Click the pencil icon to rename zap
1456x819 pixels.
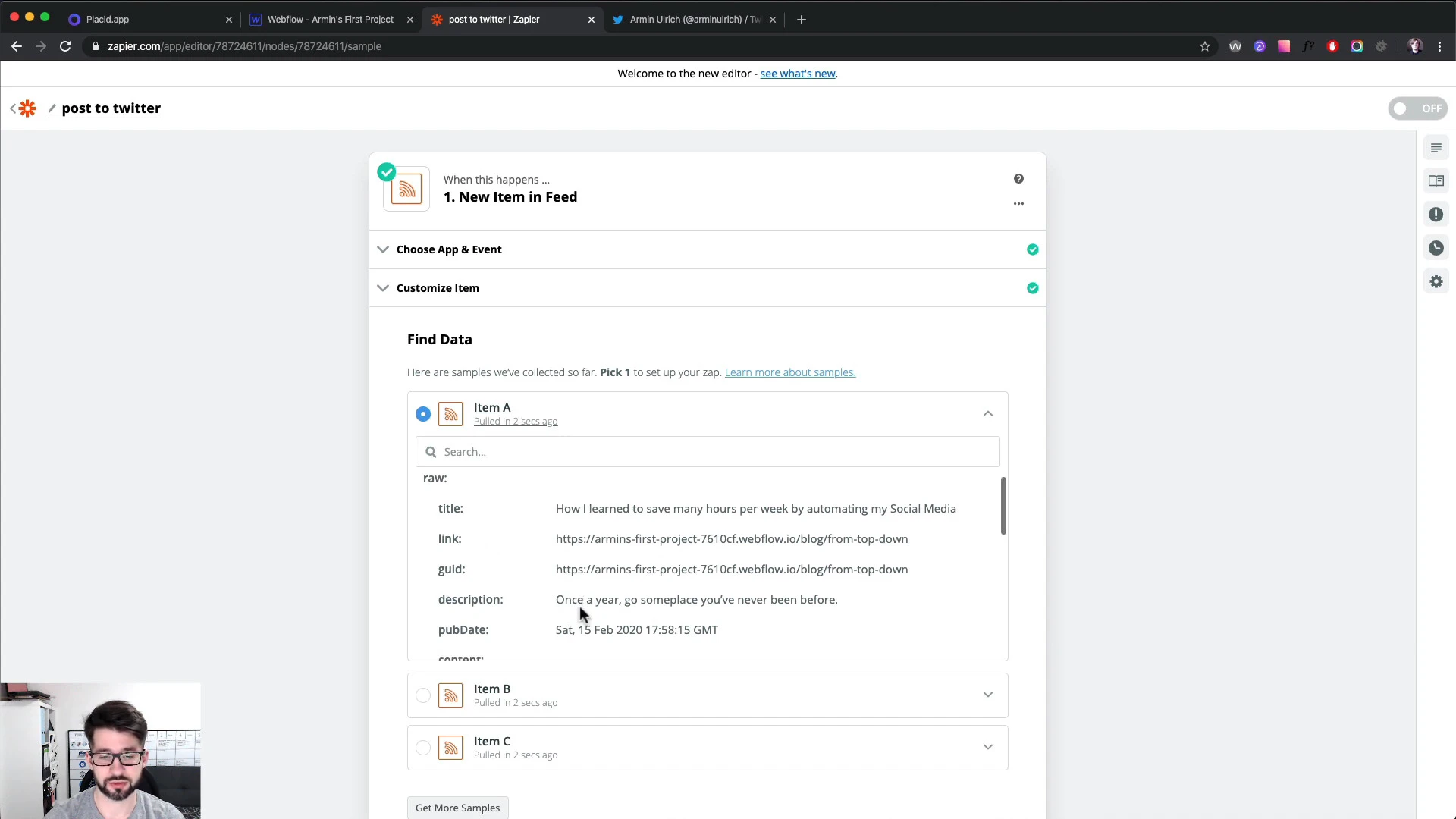(52, 108)
